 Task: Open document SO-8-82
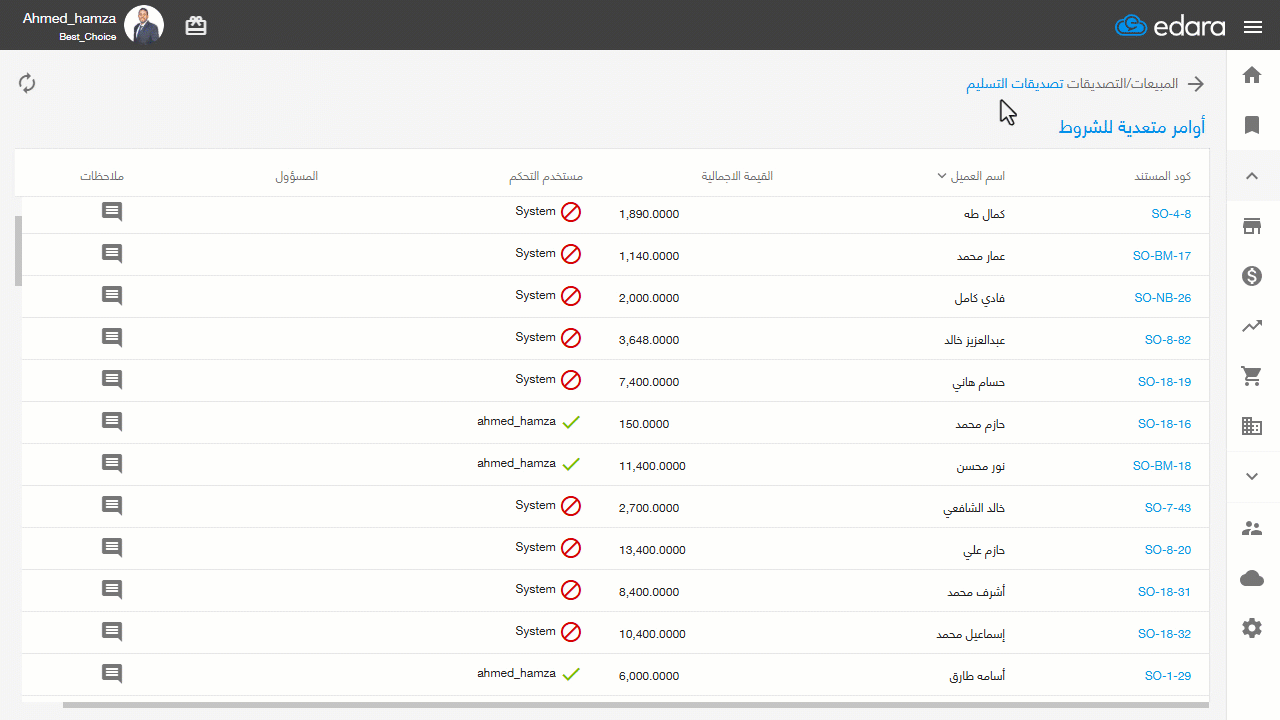[1168, 340]
